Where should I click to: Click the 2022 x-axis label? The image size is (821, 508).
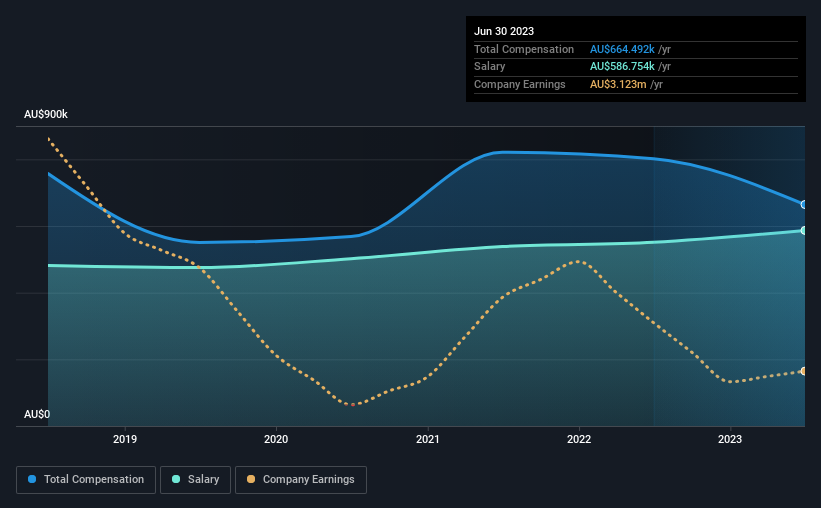579,439
